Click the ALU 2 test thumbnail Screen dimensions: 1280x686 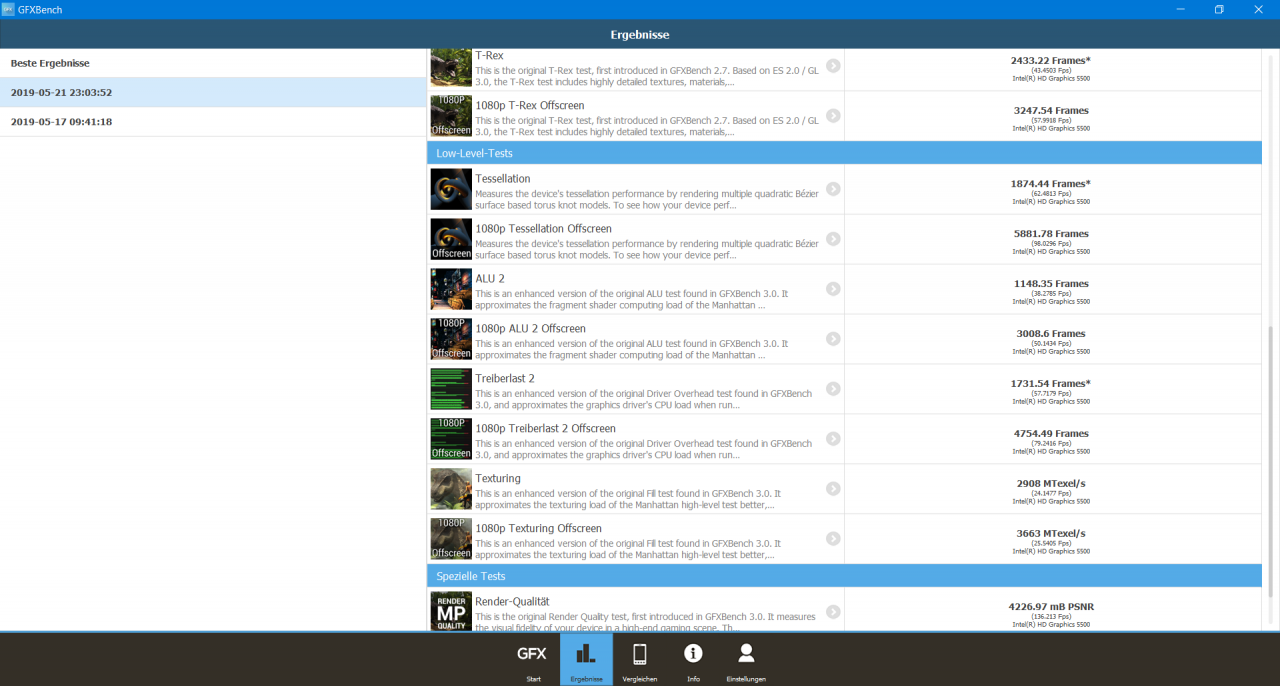coord(451,289)
